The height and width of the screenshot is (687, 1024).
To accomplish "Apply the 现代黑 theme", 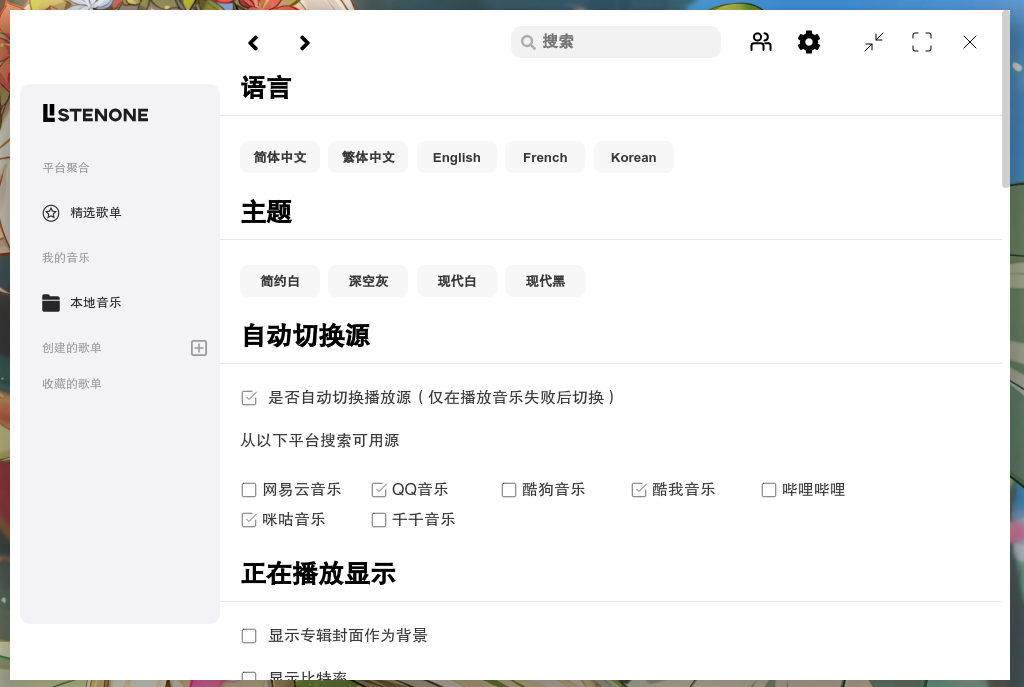I will pyautogui.click(x=545, y=281).
